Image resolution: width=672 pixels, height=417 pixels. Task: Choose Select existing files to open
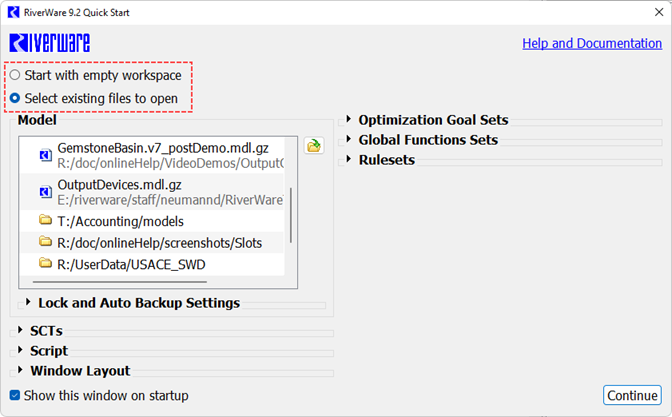pyautogui.click(x=15, y=99)
